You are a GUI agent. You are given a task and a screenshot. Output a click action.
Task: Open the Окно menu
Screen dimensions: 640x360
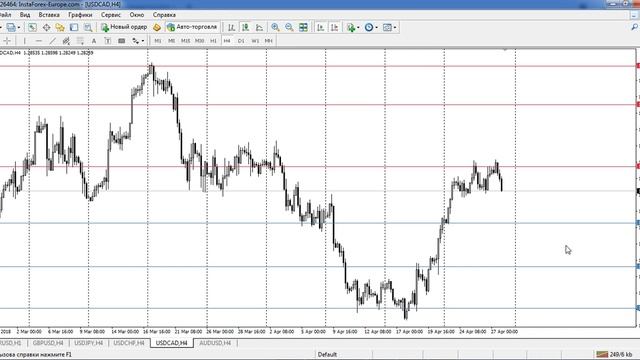(x=137, y=15)
